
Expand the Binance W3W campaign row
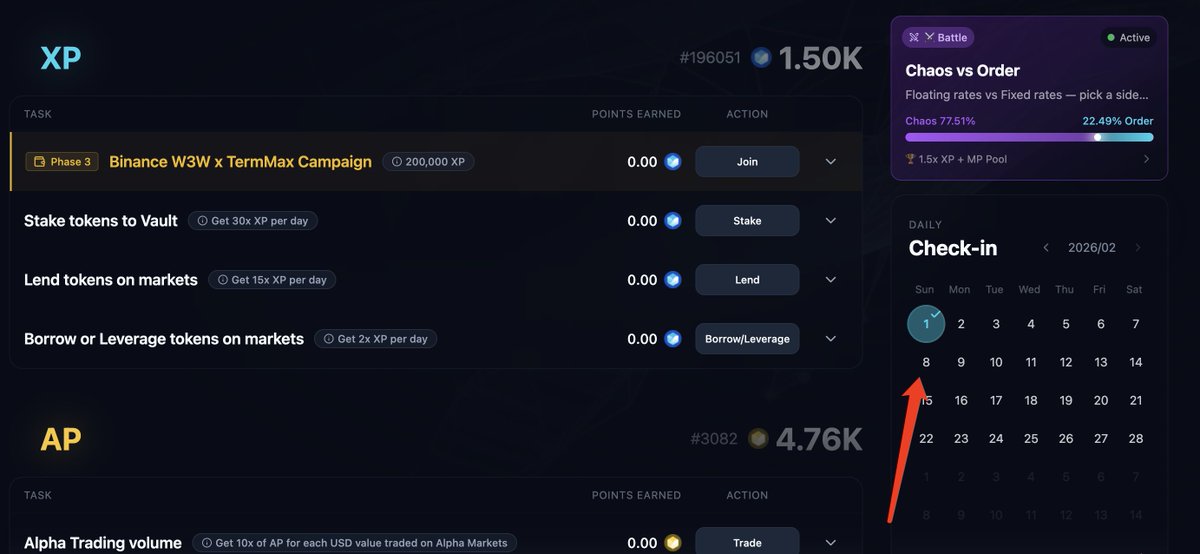click(x=830, y=162)
